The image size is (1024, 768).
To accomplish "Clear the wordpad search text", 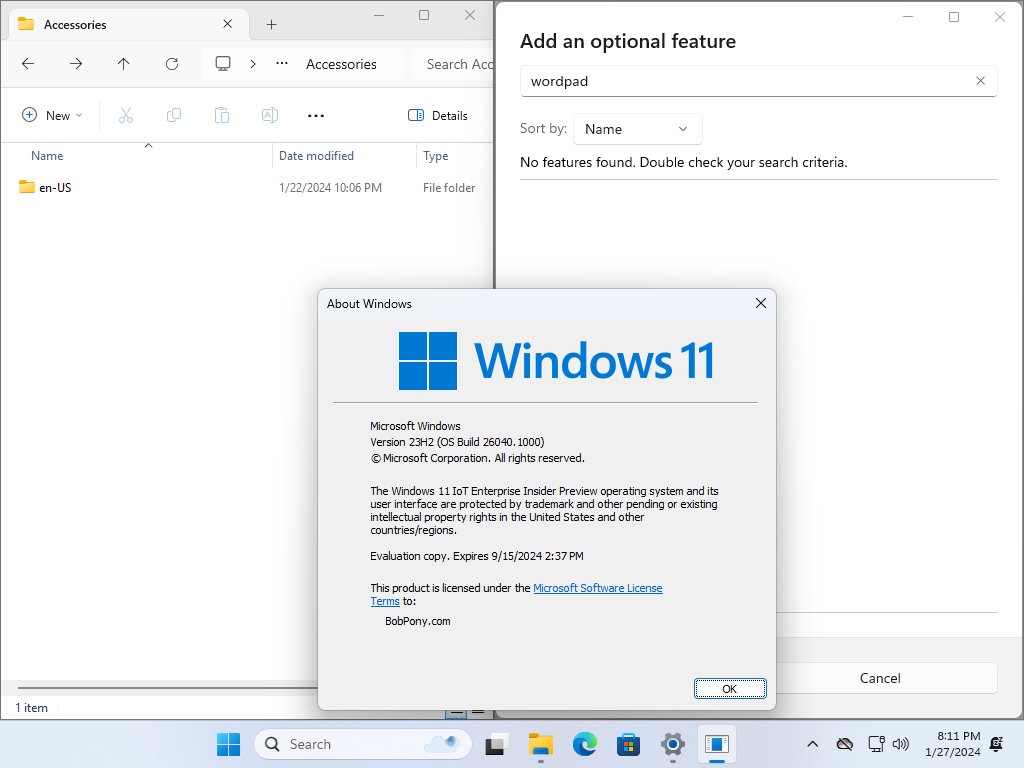I will [x=980, y=81].
